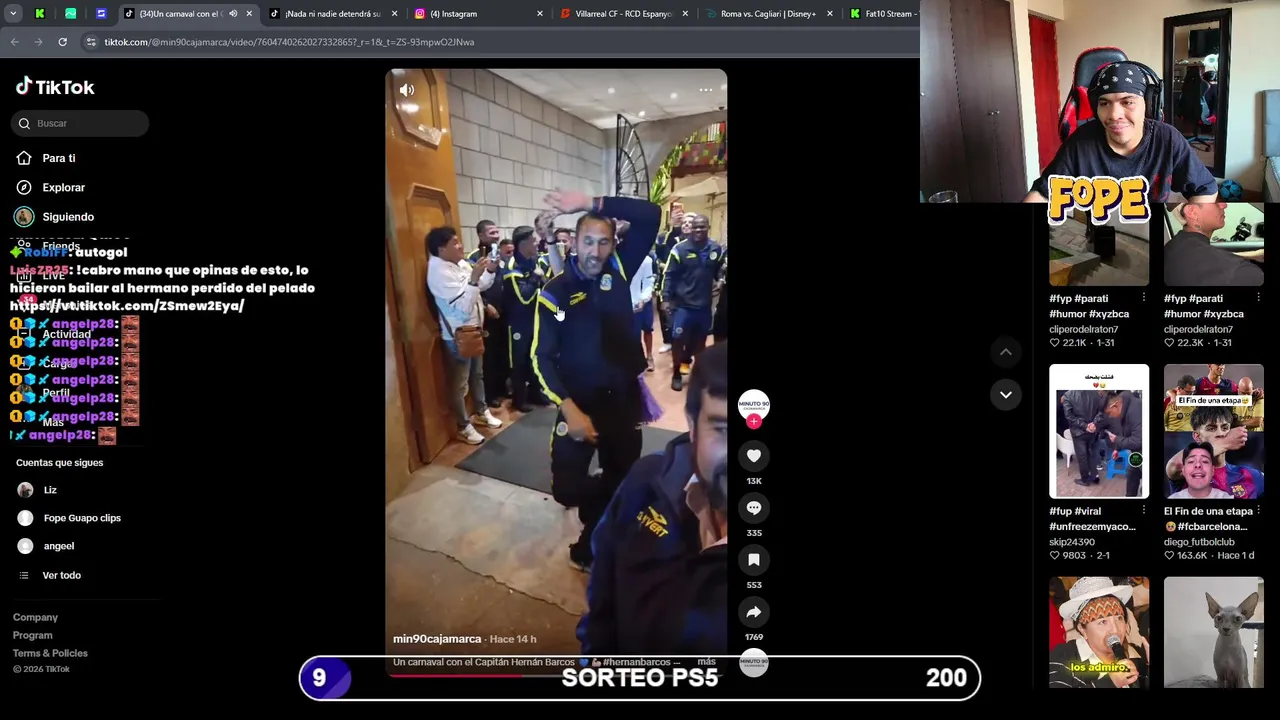Switch to the Fat10 Stream tab

(882, 14)
